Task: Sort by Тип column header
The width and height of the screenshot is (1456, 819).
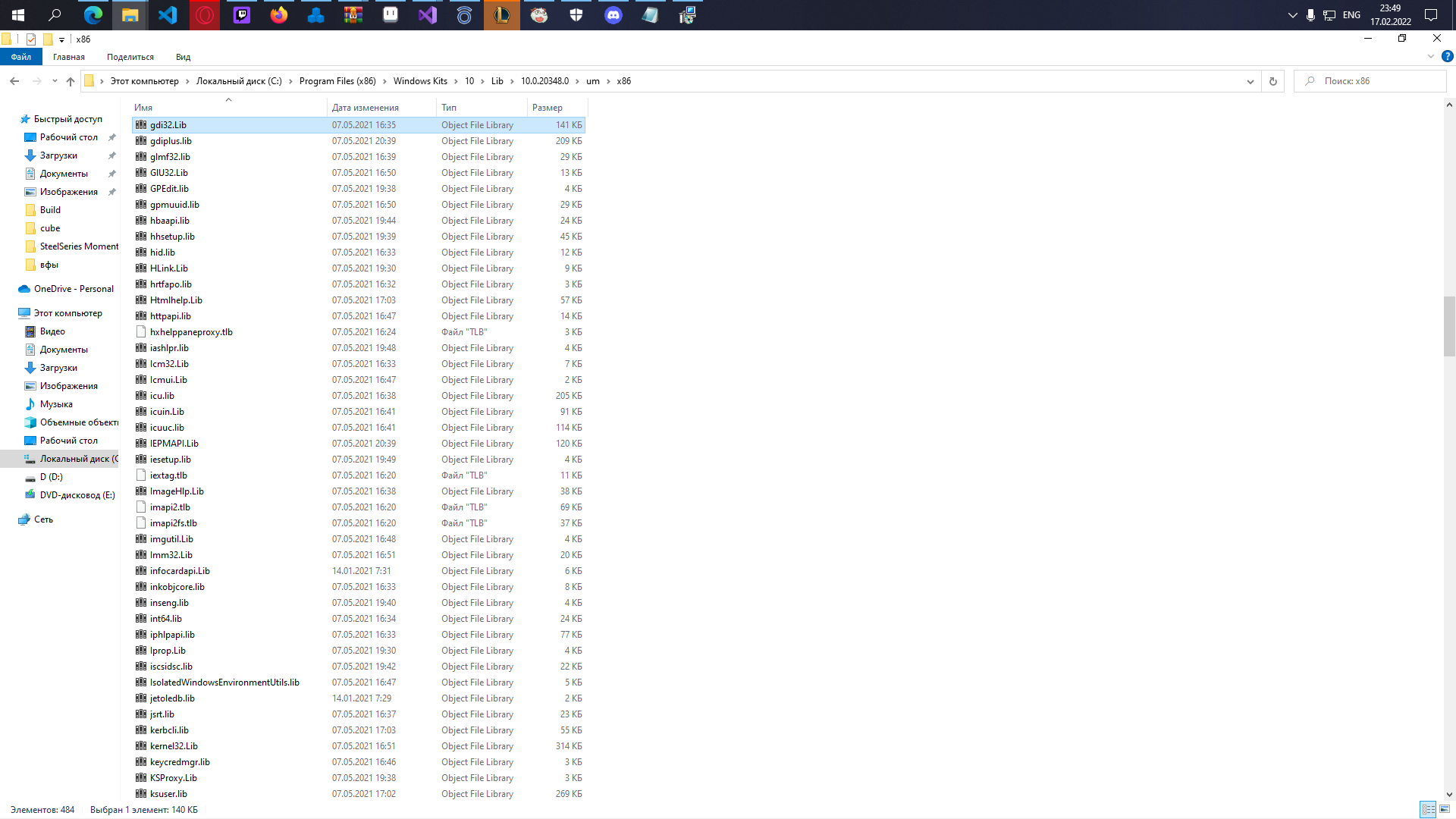Action: click(x=482, y=108)
